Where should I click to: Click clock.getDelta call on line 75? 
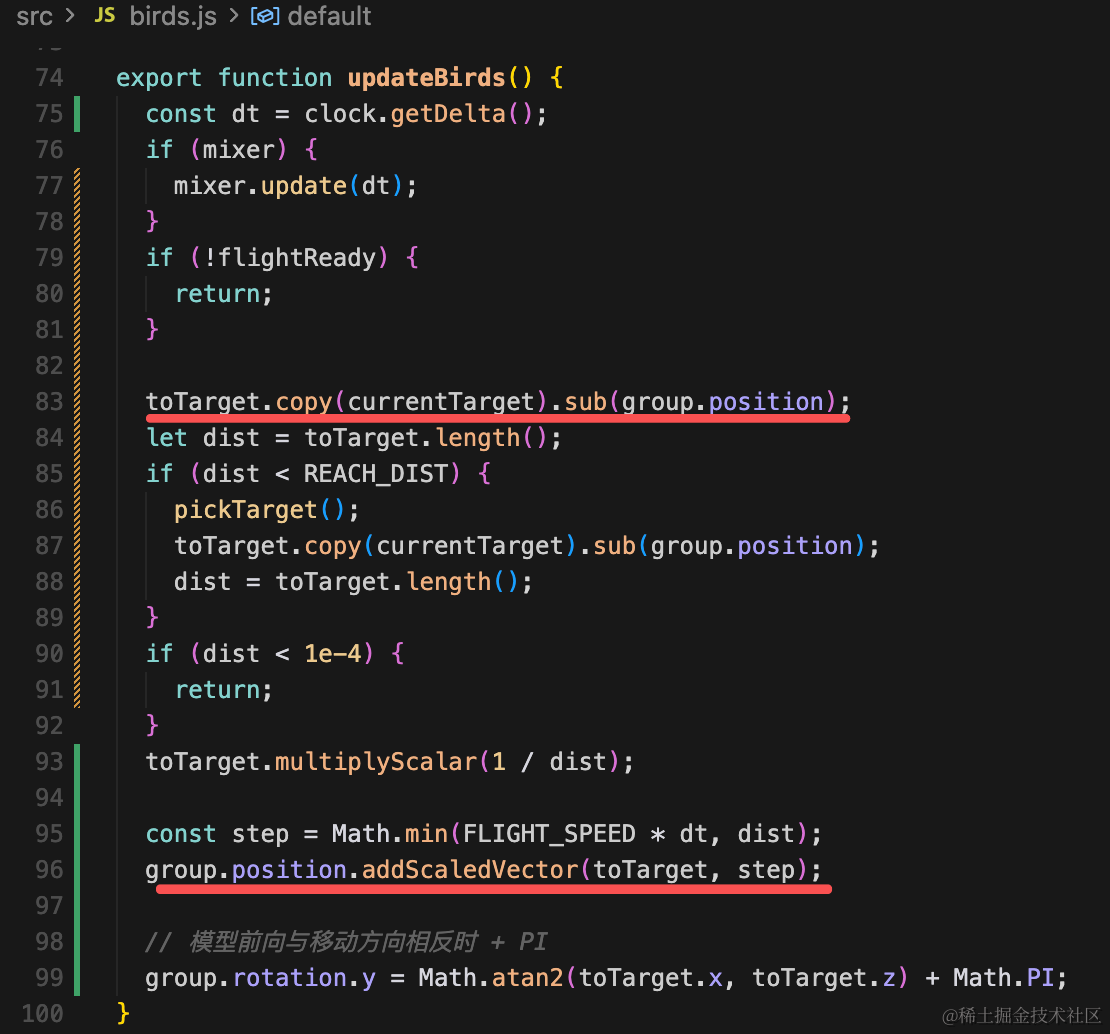(418, 114)
